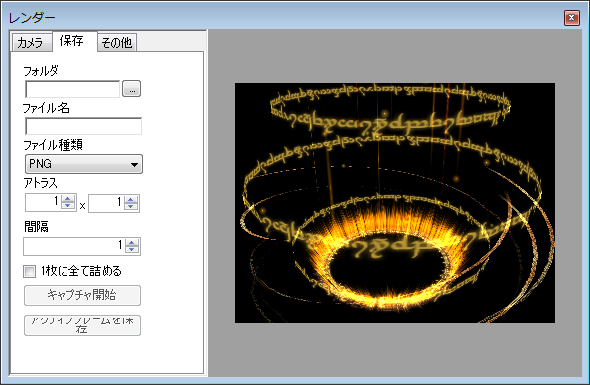Open the その他 tab
Image resolution: width=590 pixels, height=385 pixels.
[117, 42]
